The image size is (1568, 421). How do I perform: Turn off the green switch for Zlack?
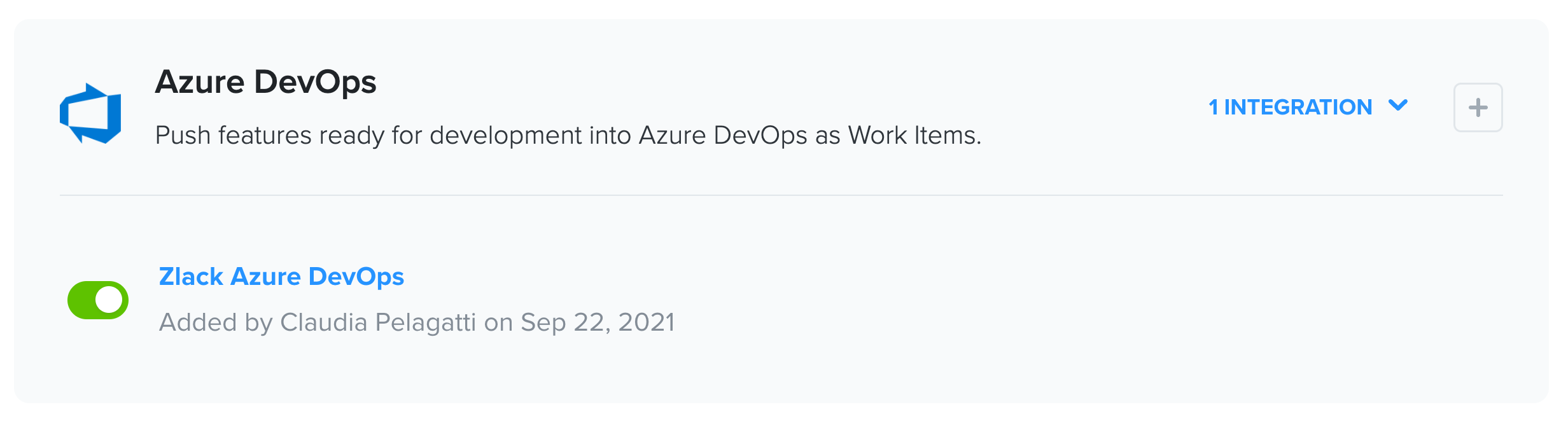98,300
